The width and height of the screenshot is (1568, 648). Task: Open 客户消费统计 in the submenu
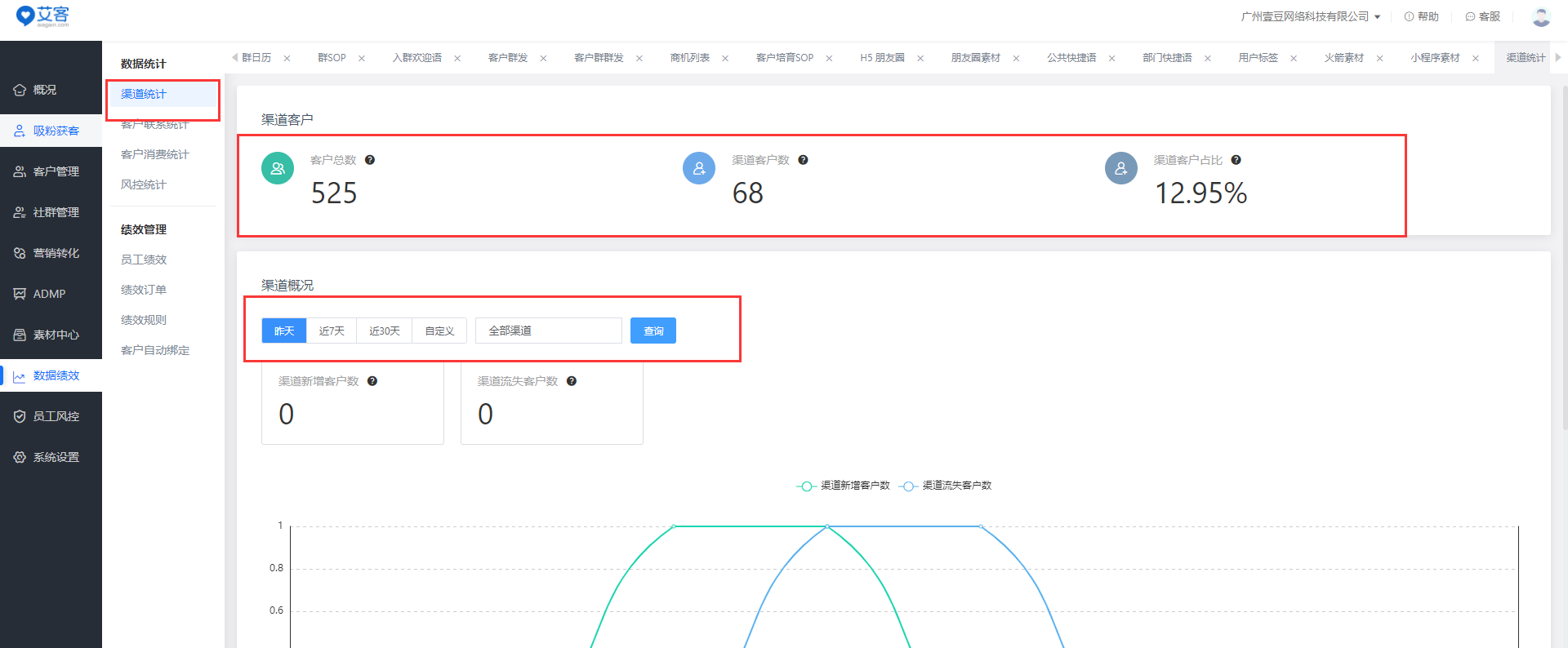(x=155, y=154)
